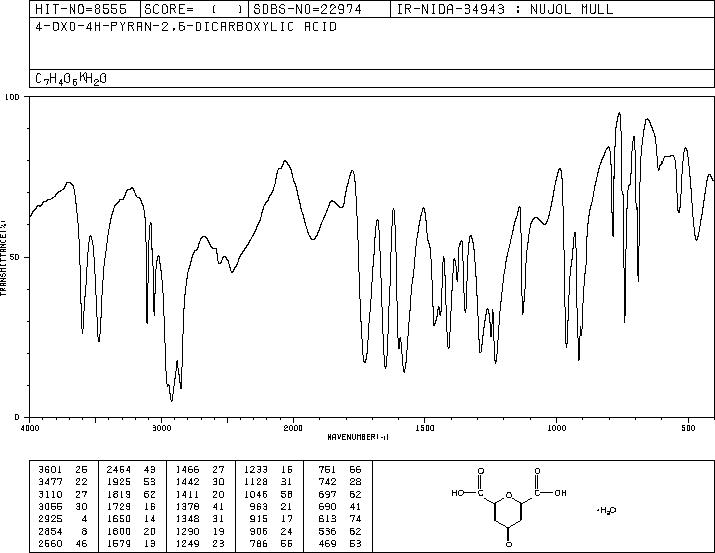
Task: Click the ·H2O hydrate label beside structure
Action: coord(606,510)
